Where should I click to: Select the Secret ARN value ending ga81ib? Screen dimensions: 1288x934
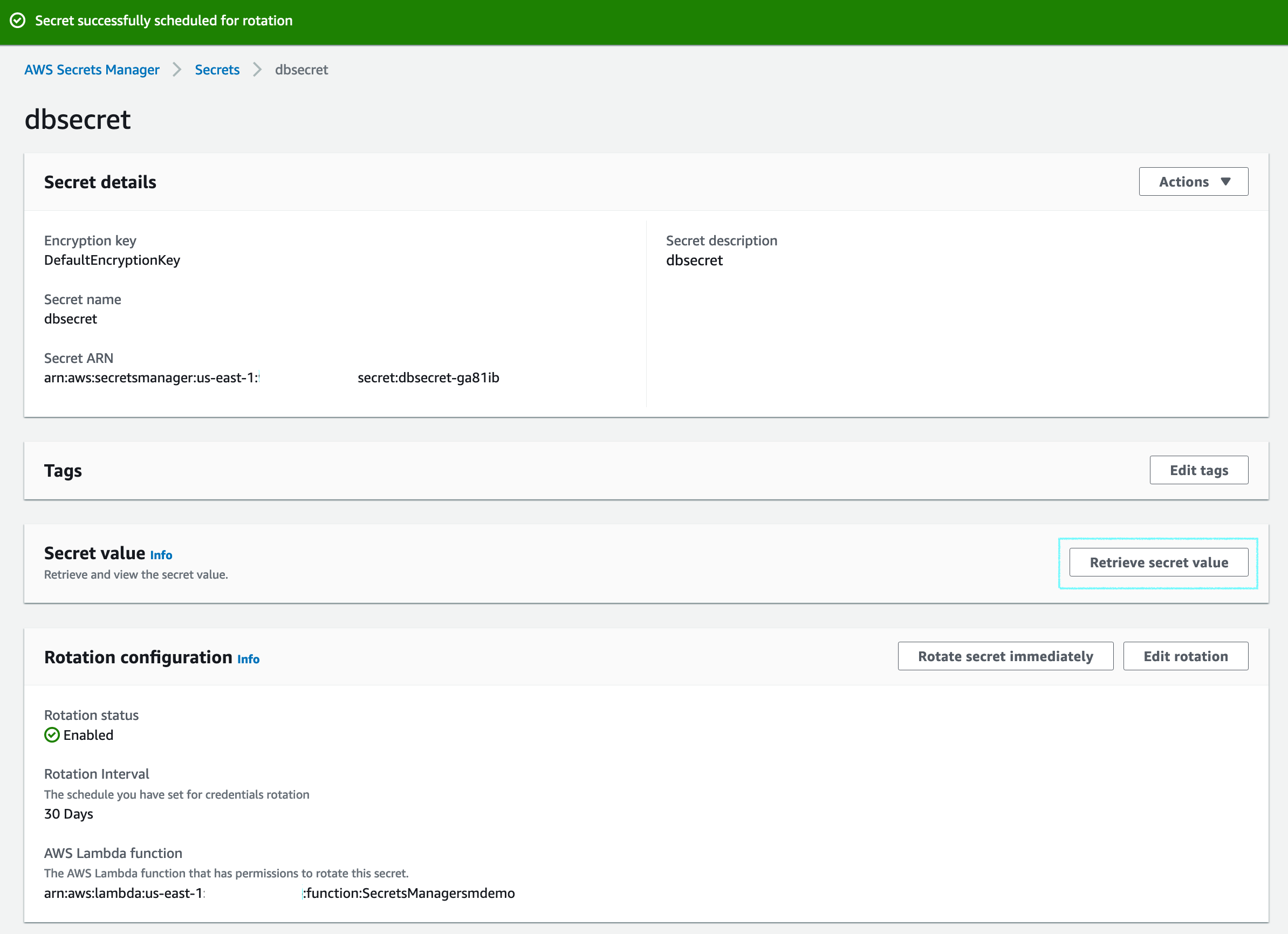(271, 377)
